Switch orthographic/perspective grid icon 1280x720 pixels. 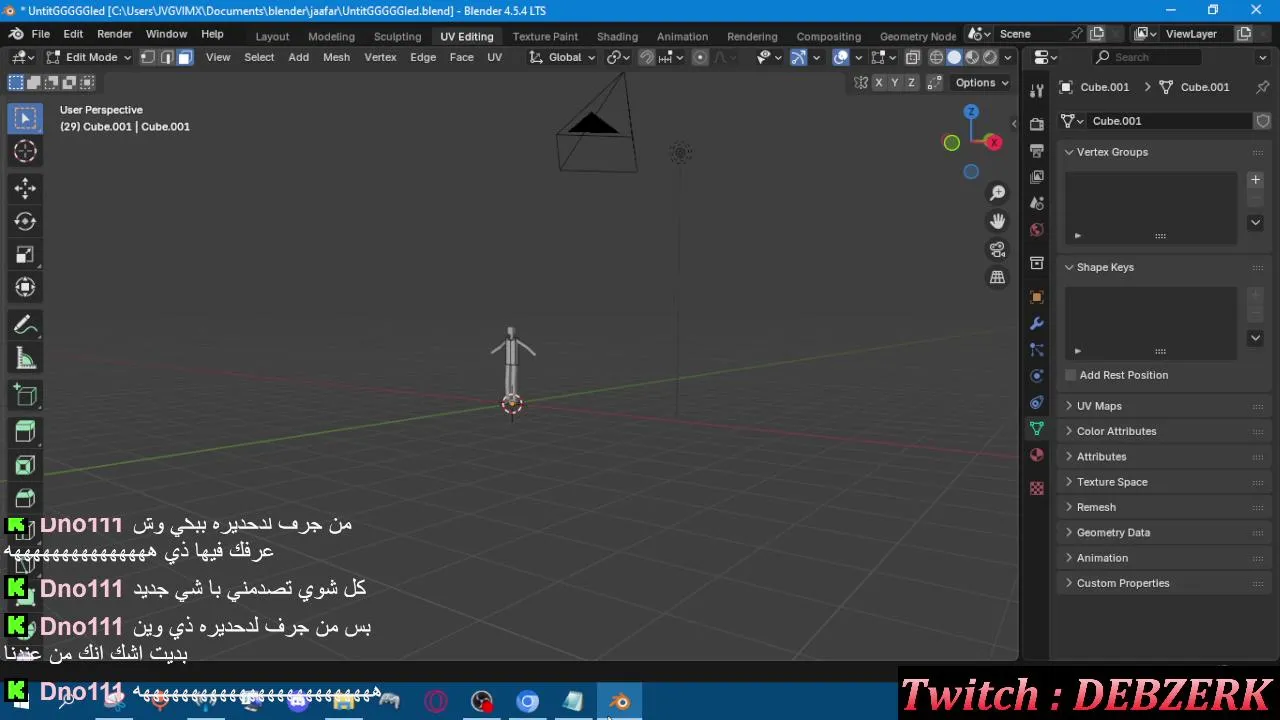click(997, 277)
